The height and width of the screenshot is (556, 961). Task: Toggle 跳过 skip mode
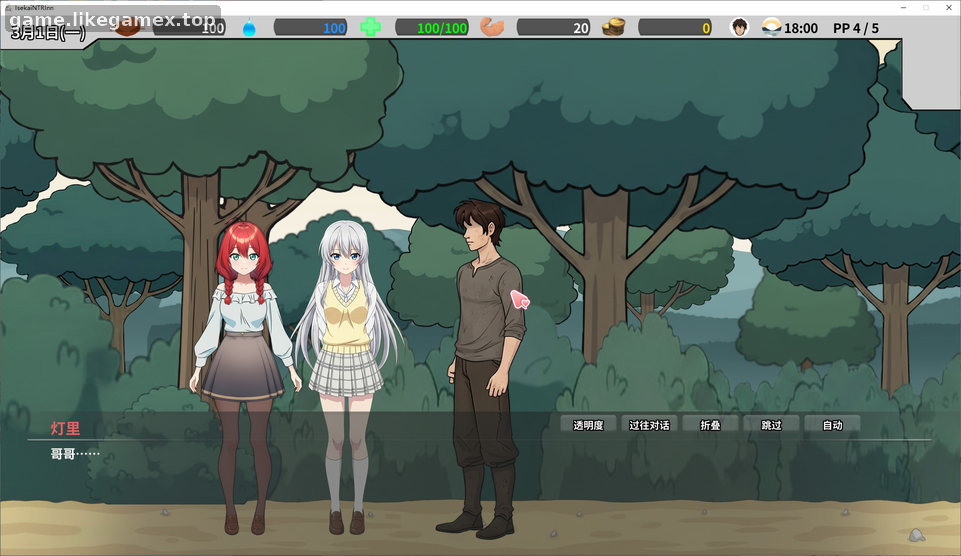click(x=771, y=425)
